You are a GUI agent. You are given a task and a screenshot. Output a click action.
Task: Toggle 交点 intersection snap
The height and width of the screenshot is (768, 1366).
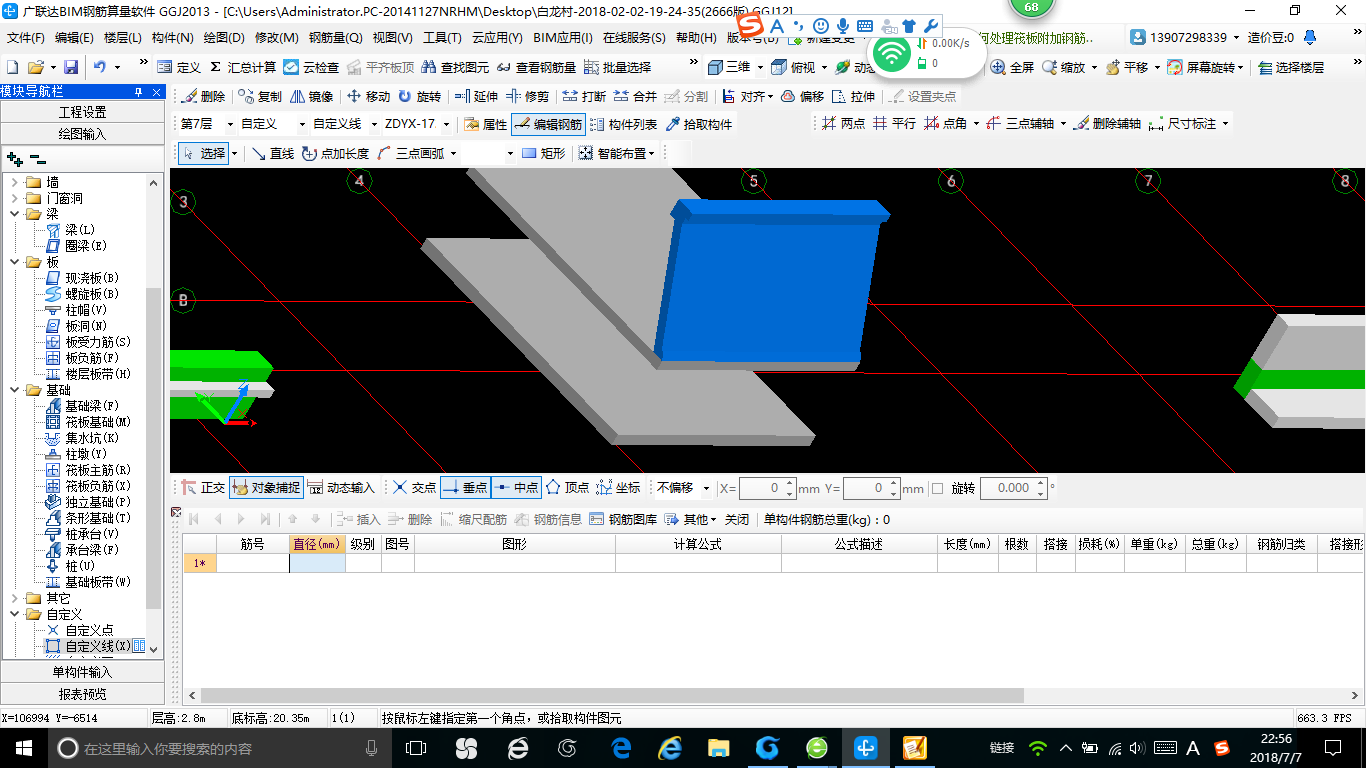coord(414,488)
